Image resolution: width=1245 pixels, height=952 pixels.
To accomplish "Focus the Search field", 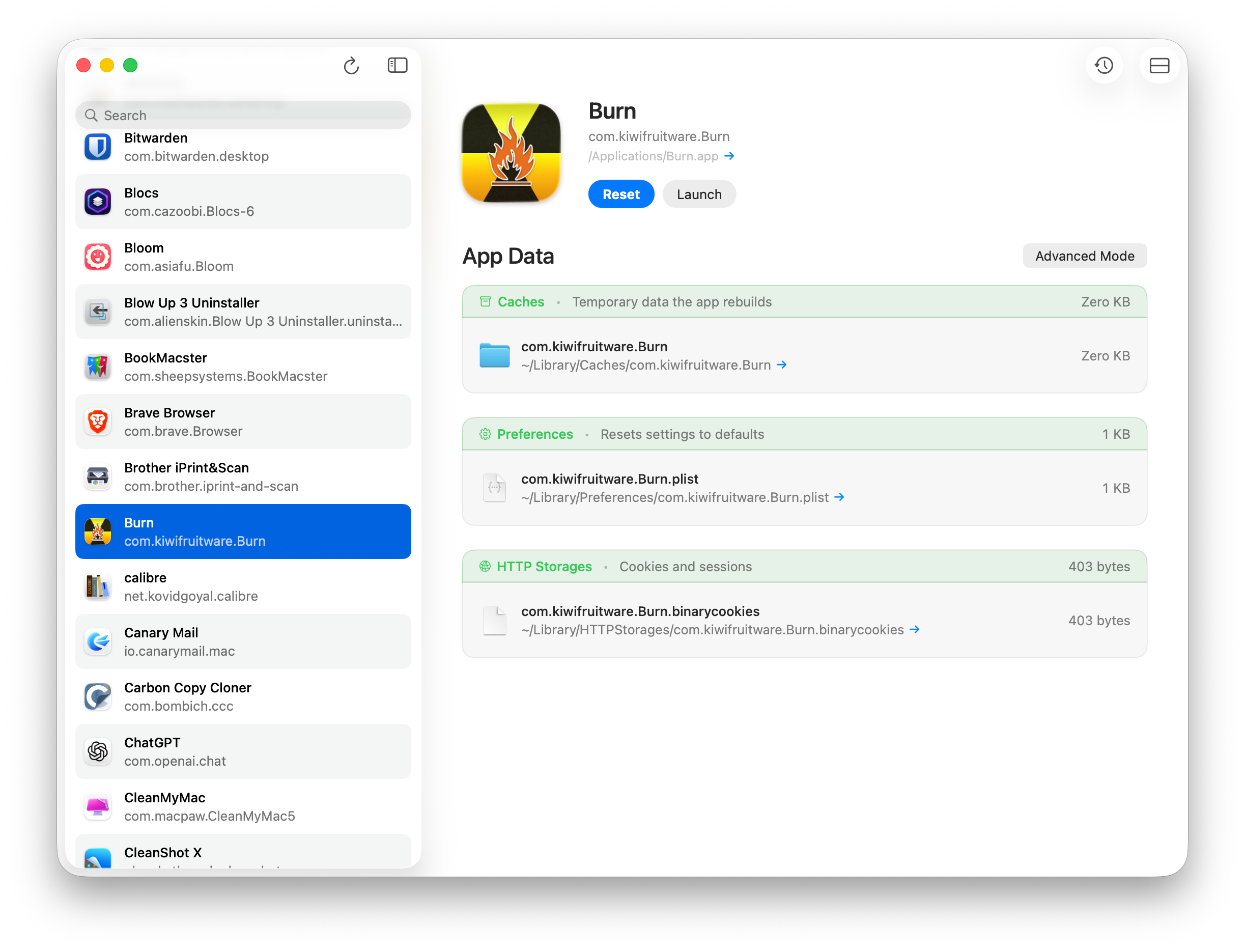I will tap(243, 116).
